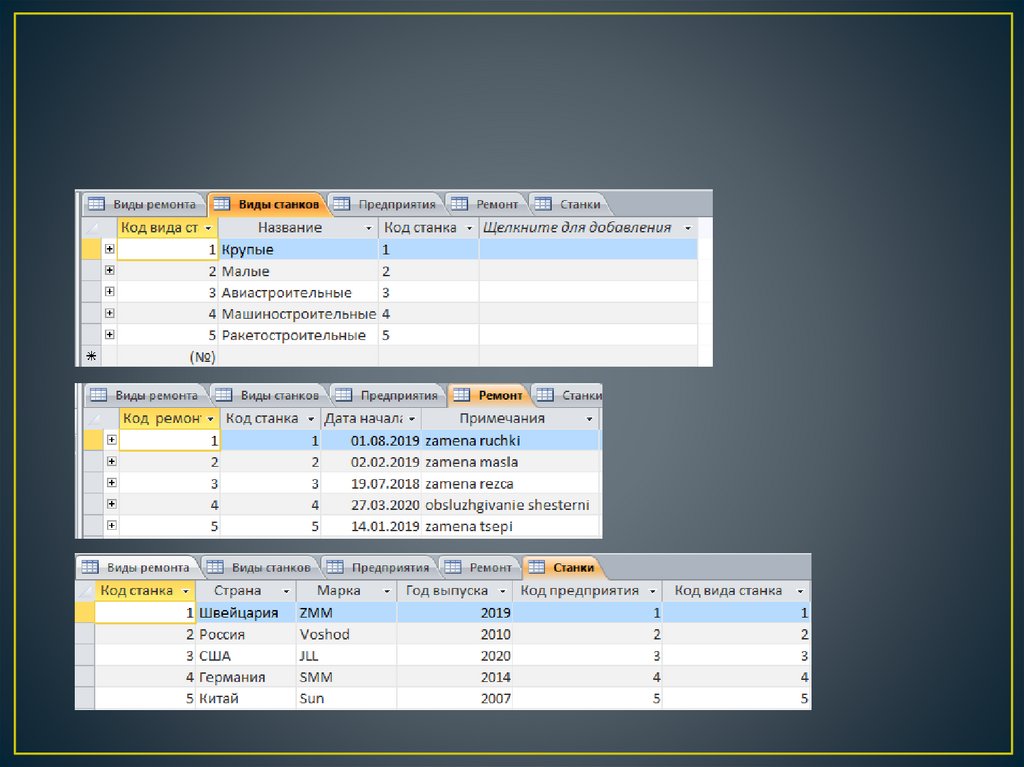Expand the zamena masla repair record
The image size is (1024, 767).
(x=111, y=462)
